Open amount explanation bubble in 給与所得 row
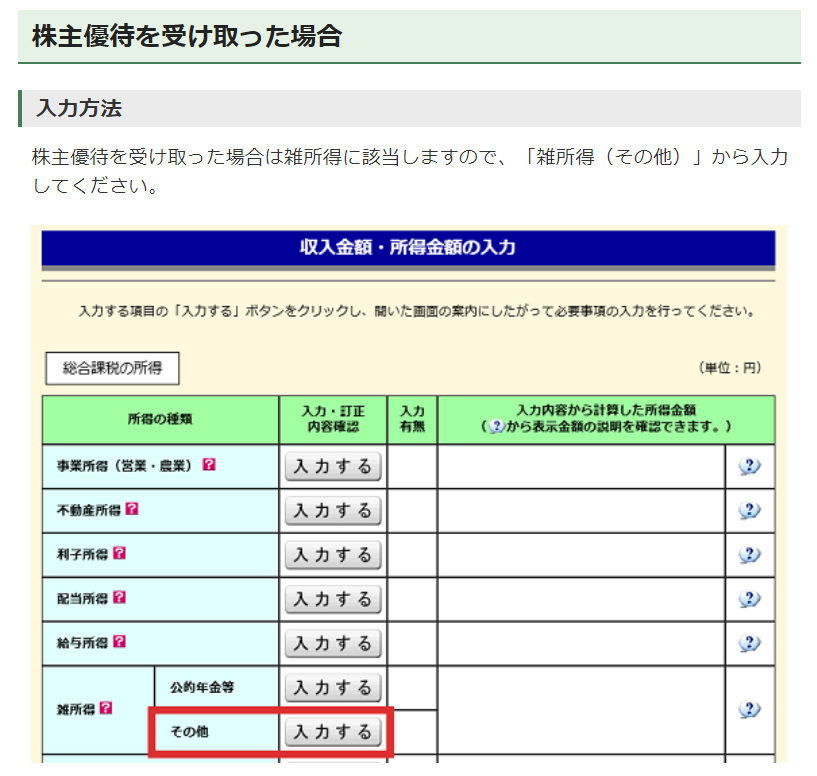This screenshot has width=817, height=776. point(749,643)
